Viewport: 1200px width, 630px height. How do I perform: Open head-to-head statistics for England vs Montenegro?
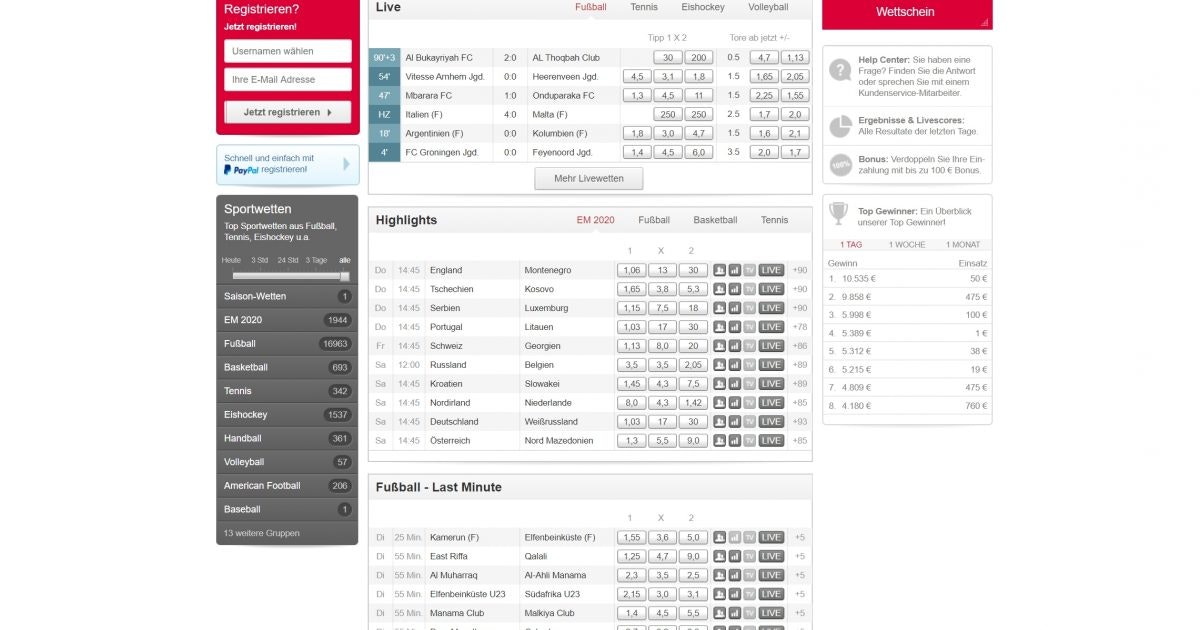point(721,270)
